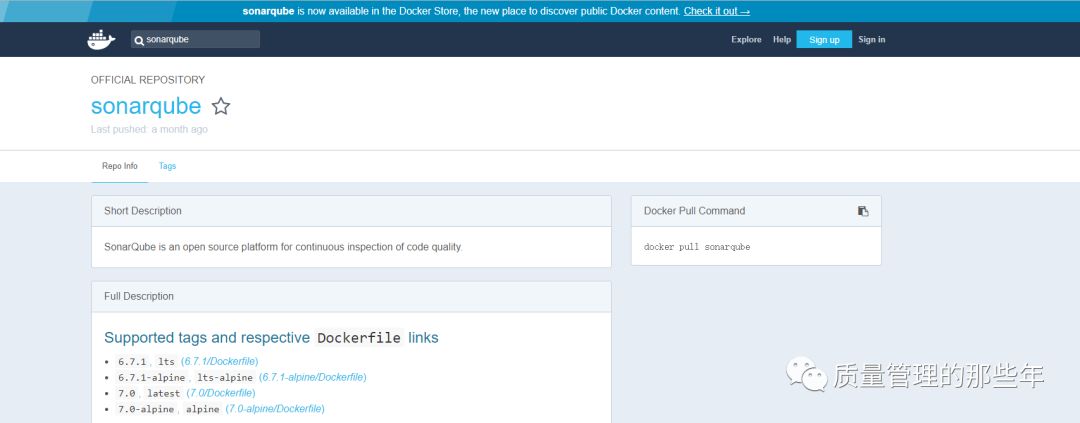
Task: Click the Sign in link
Action: tap(871, 39)
